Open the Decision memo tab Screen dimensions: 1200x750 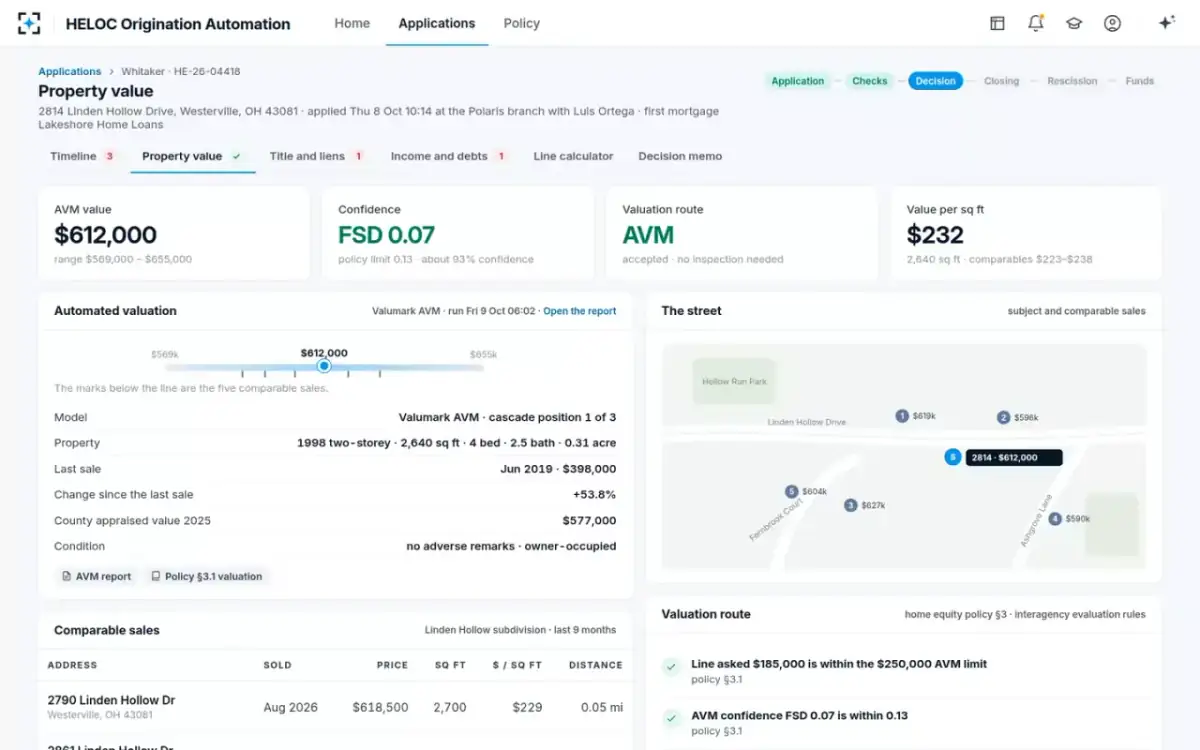coord(680,156)
